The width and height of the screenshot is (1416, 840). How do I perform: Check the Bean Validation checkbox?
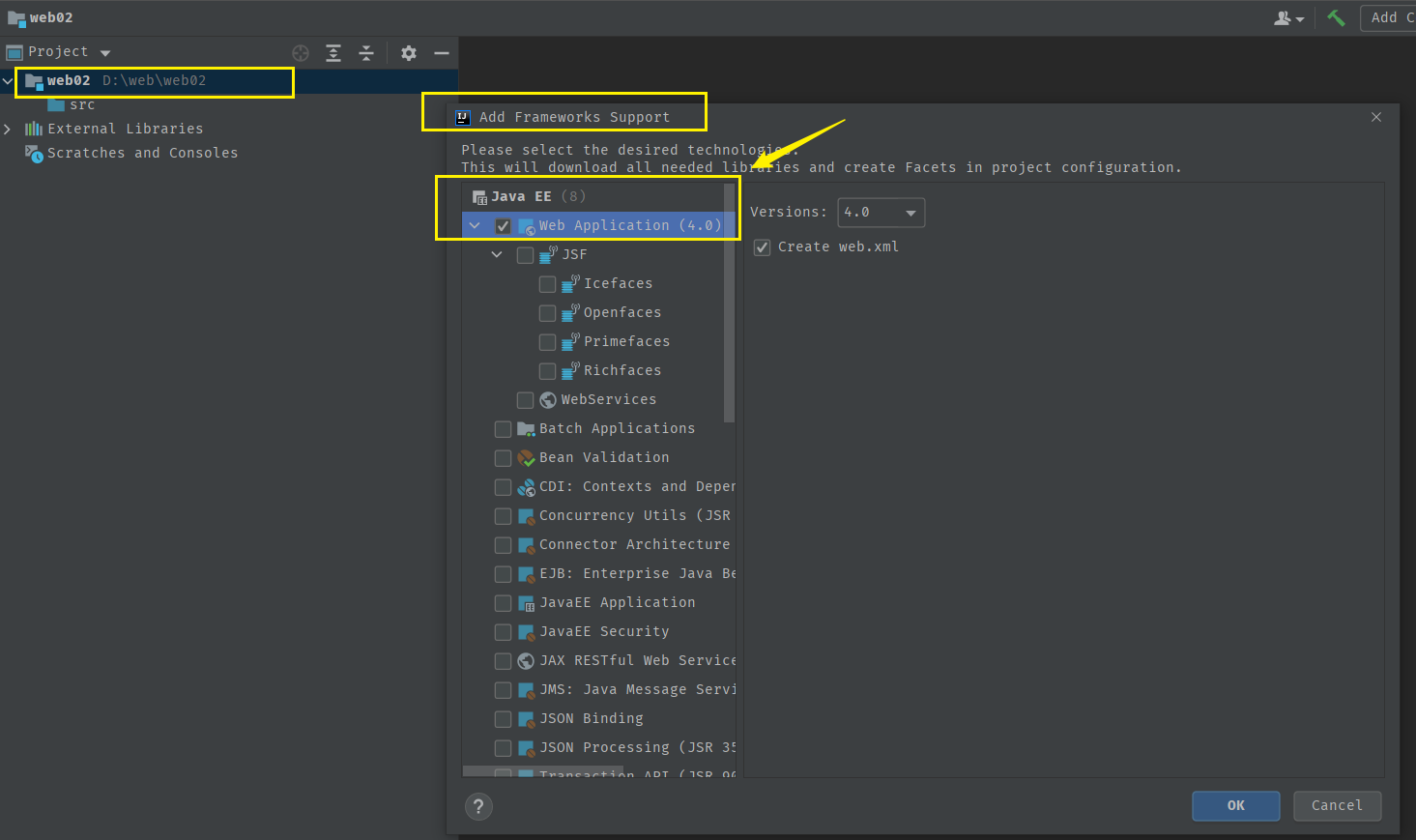pos(503,458)
